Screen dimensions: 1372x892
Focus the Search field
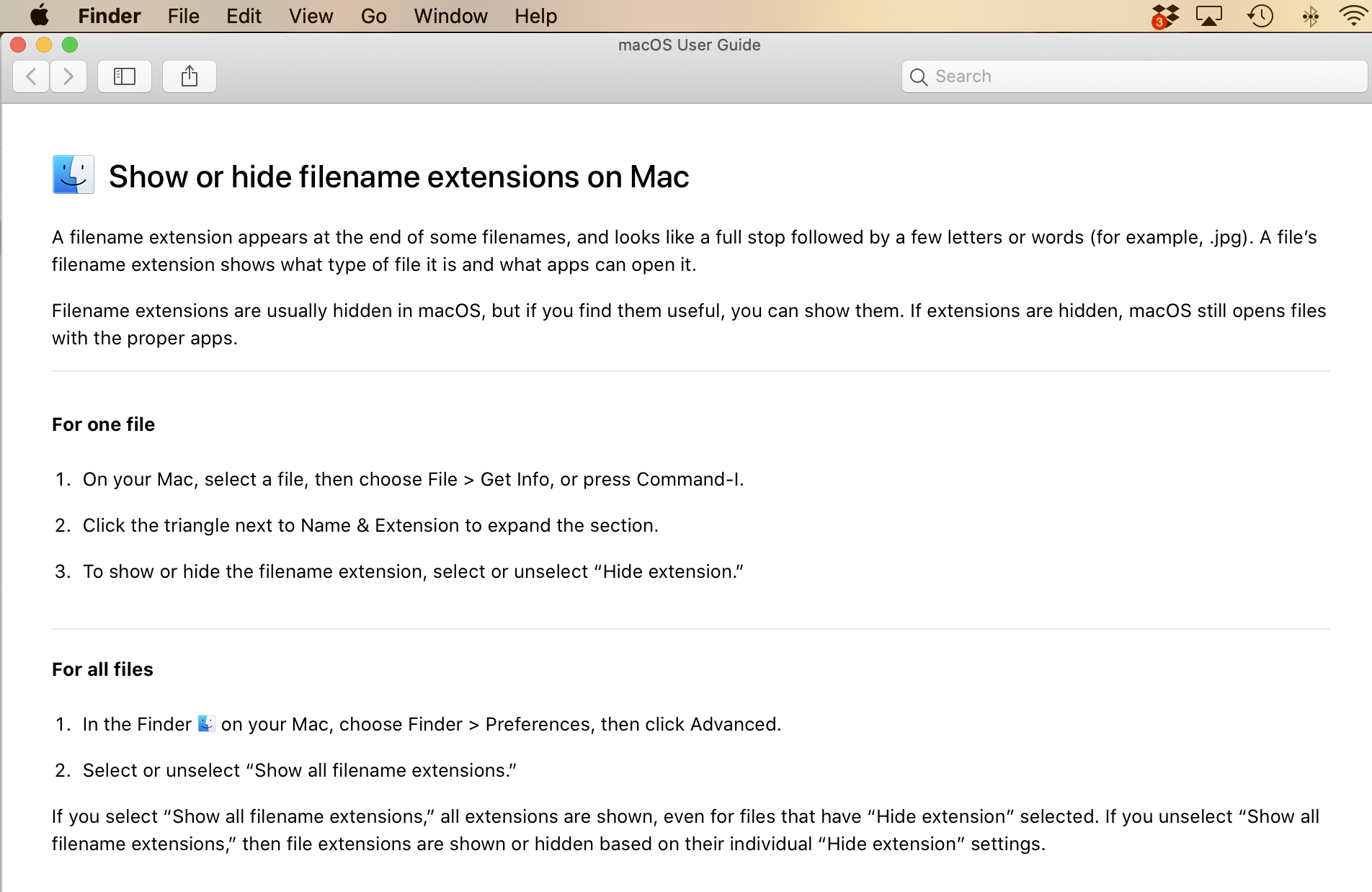pyautogui.click(x=1134, y=76)
